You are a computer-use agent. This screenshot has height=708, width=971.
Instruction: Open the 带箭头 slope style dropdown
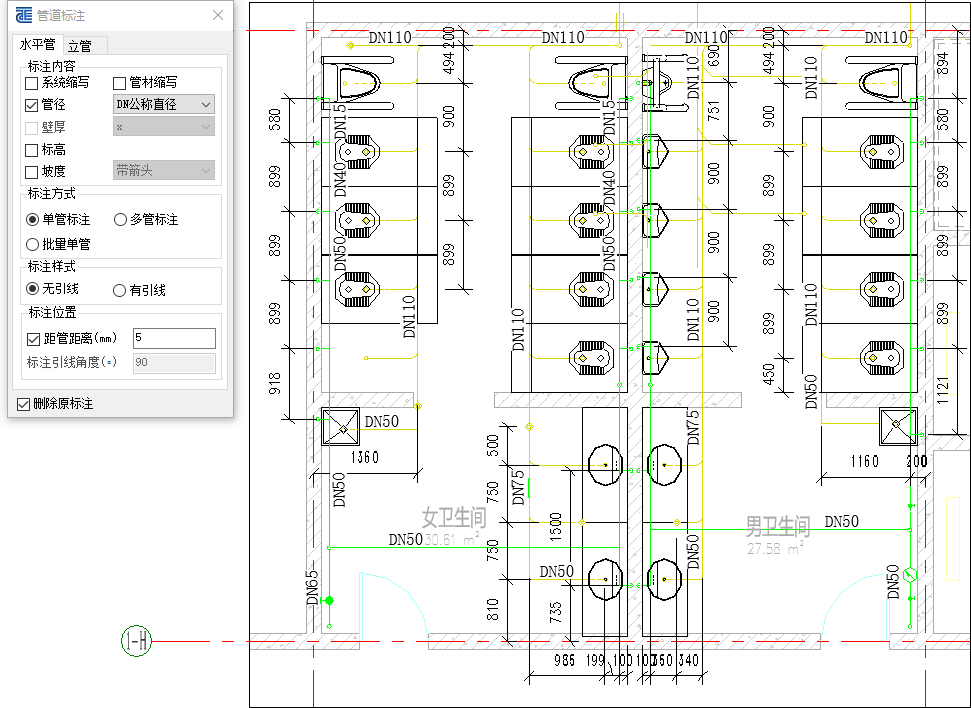[164, 170]
